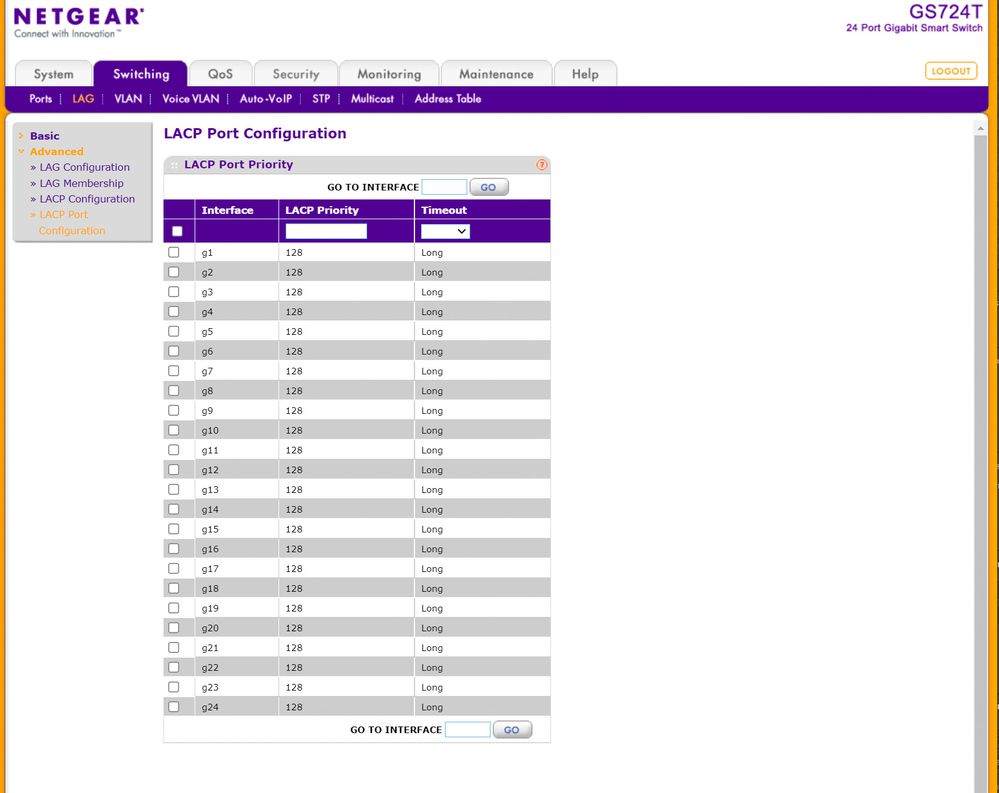Collapse the Advanced section in the sidebar

(x=23, y=151)
